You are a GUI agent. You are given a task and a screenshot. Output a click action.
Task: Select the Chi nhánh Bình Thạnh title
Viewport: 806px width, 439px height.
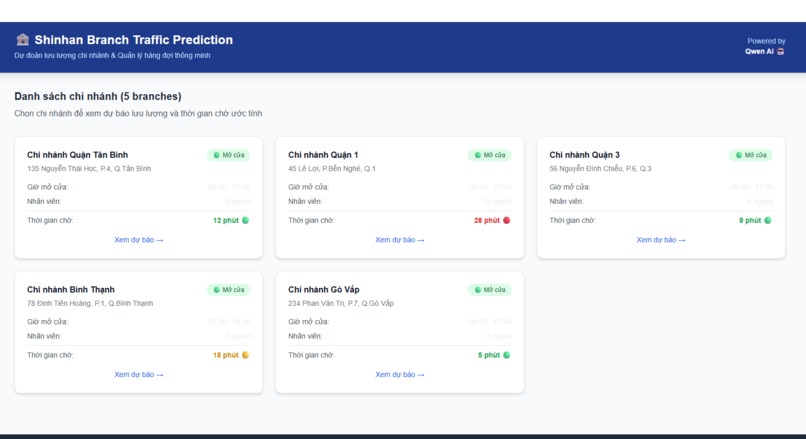pos(71,289)
